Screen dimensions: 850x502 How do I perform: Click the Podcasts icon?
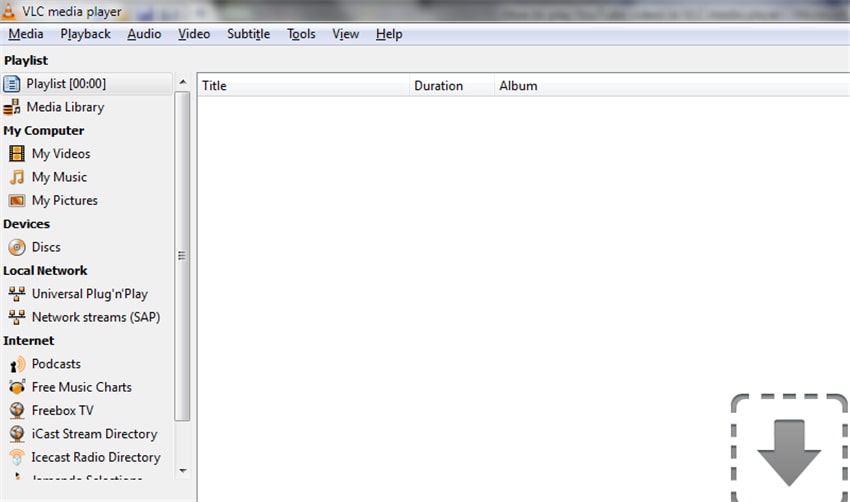point(17,364)
